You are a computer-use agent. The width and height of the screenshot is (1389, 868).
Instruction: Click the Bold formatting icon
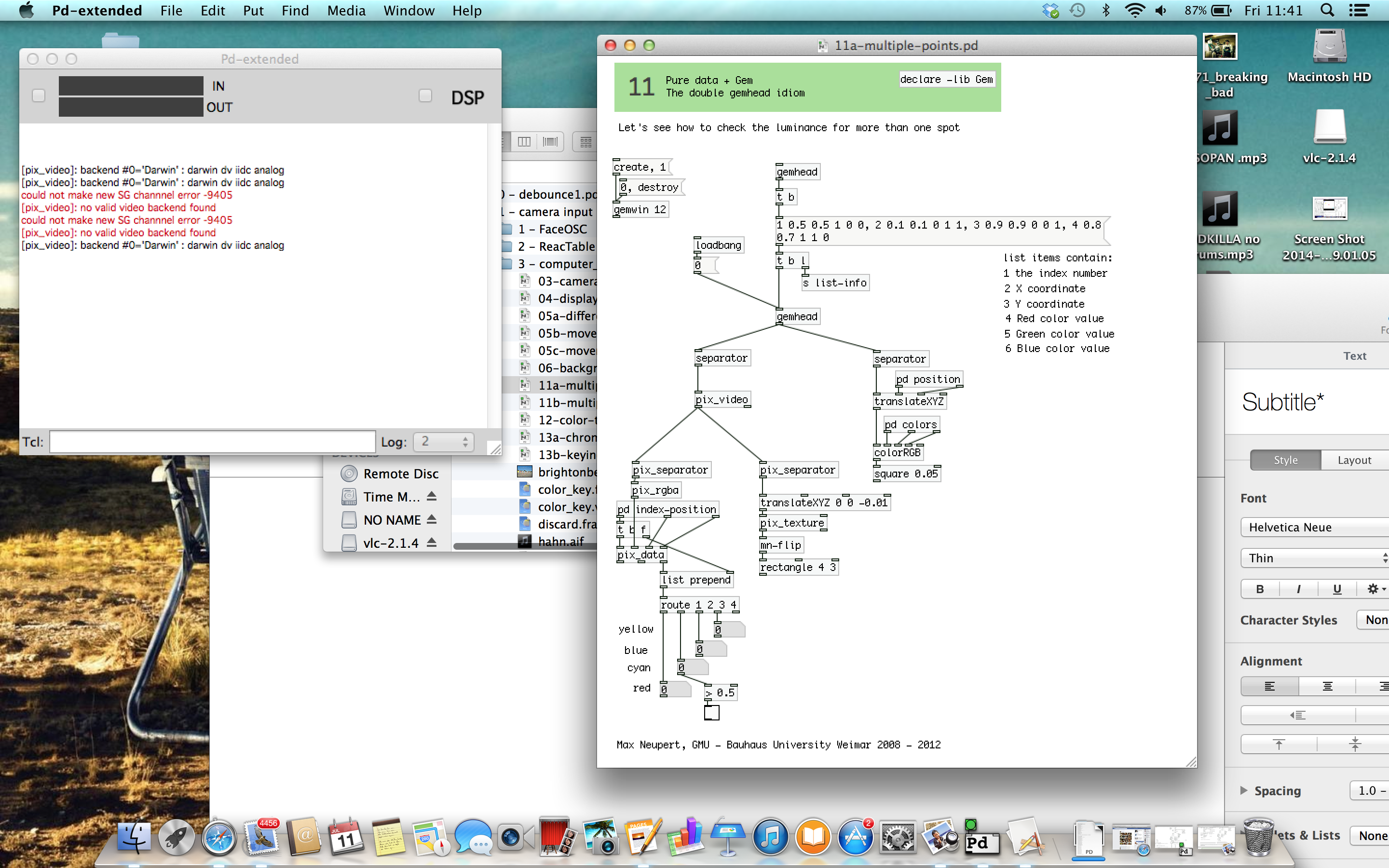tap(1260, 589)
